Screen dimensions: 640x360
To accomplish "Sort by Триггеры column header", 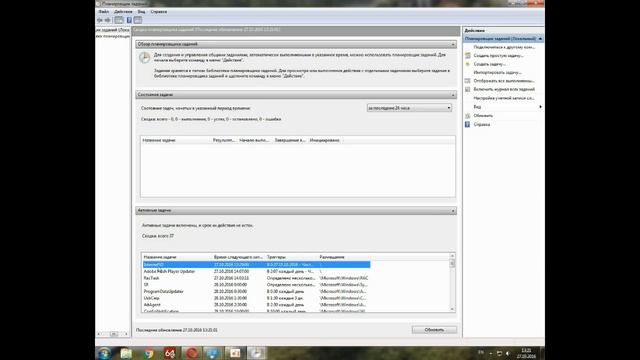I will pyautogui.click(x=291, y=258).
